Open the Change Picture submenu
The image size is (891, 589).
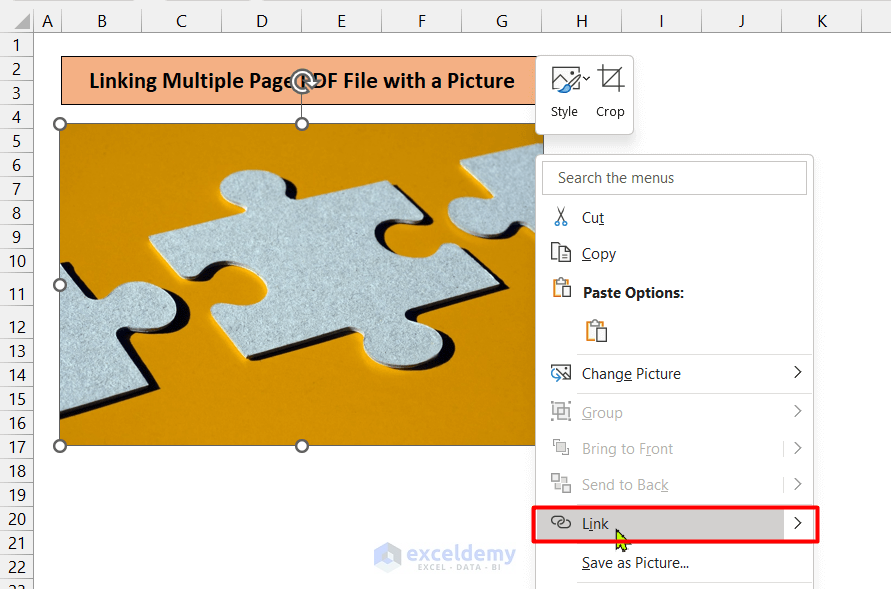pos(675,374)
